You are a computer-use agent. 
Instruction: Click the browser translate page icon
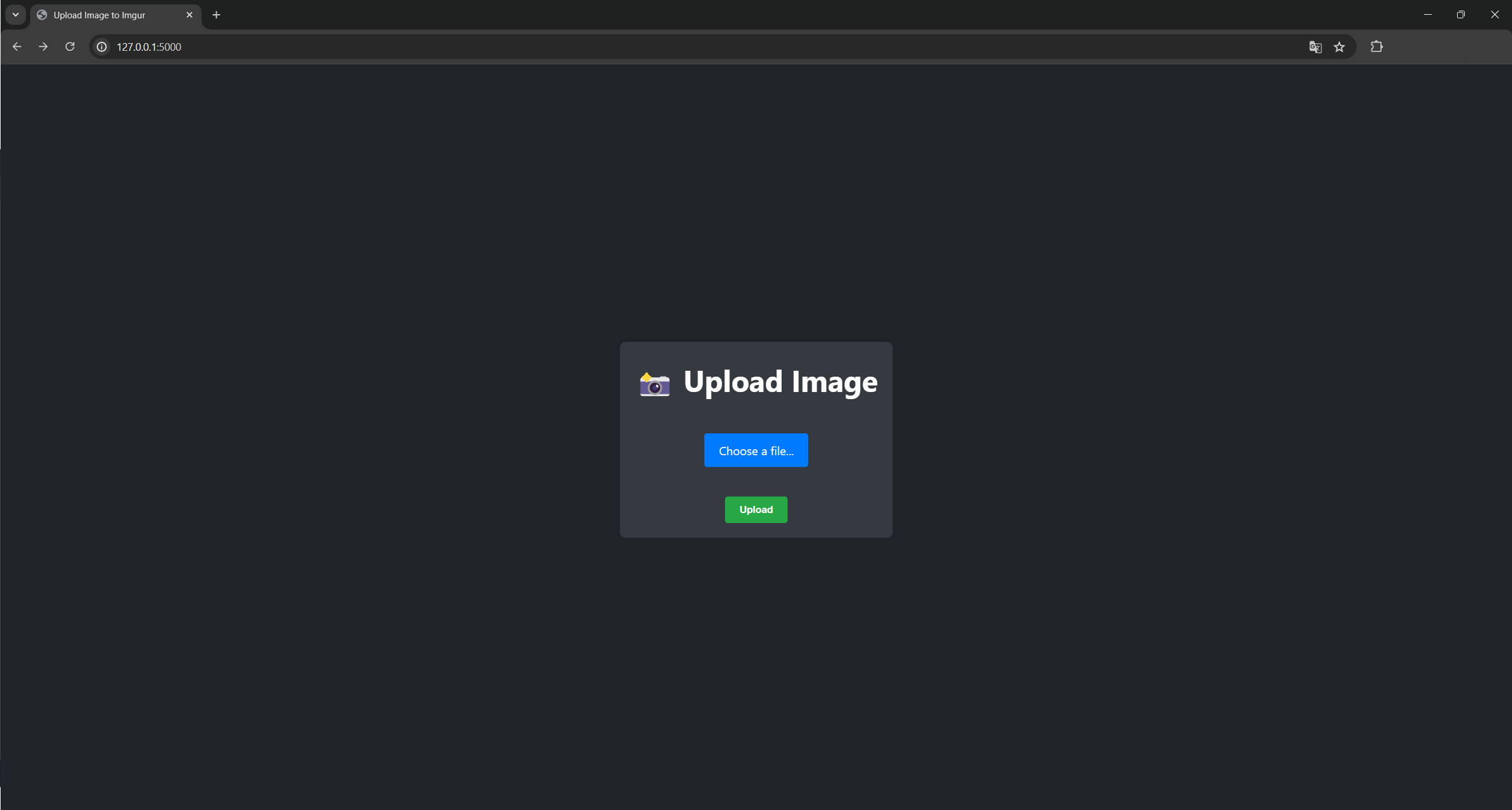[x=1315, y=47]
